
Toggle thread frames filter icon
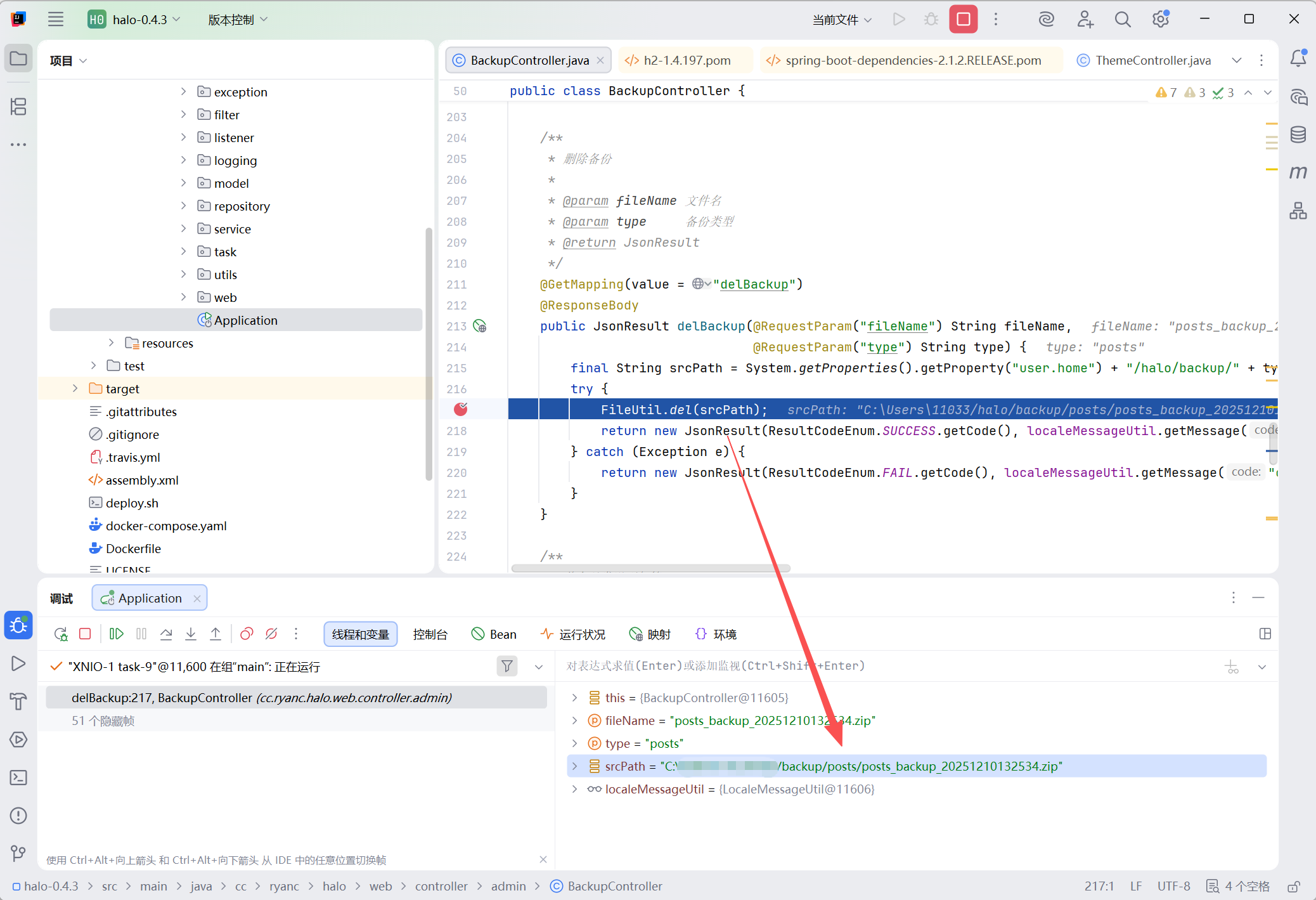click(x=507, y=666)
